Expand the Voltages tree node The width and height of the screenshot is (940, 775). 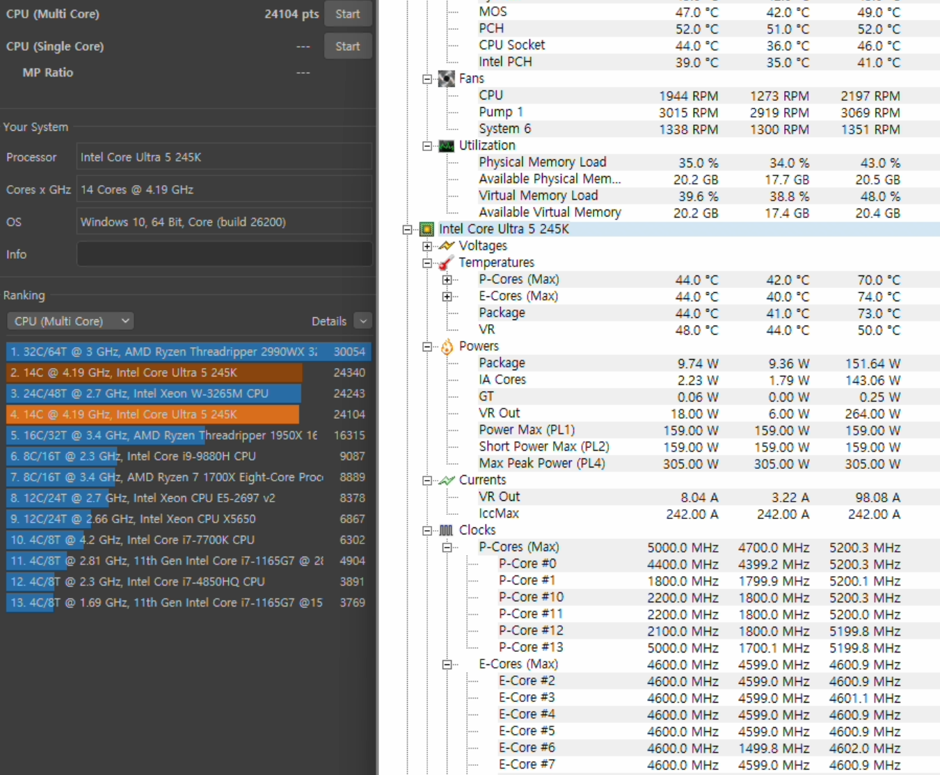427,246
